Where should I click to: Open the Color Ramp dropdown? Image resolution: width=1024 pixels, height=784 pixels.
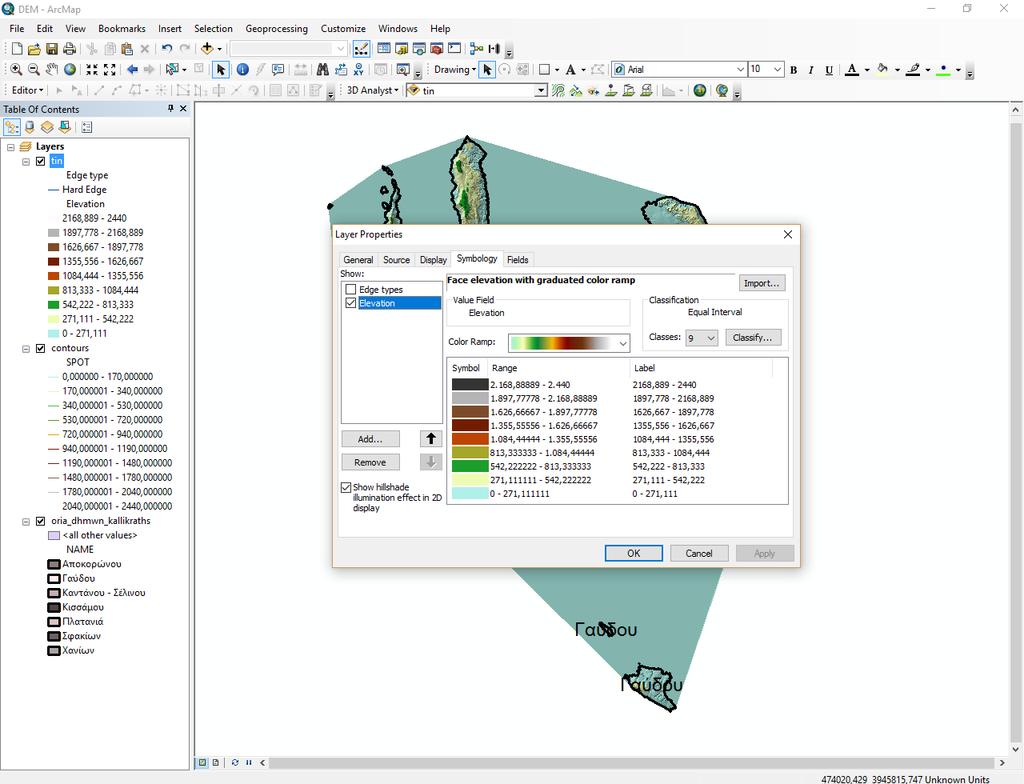click(x=623, y=342)
